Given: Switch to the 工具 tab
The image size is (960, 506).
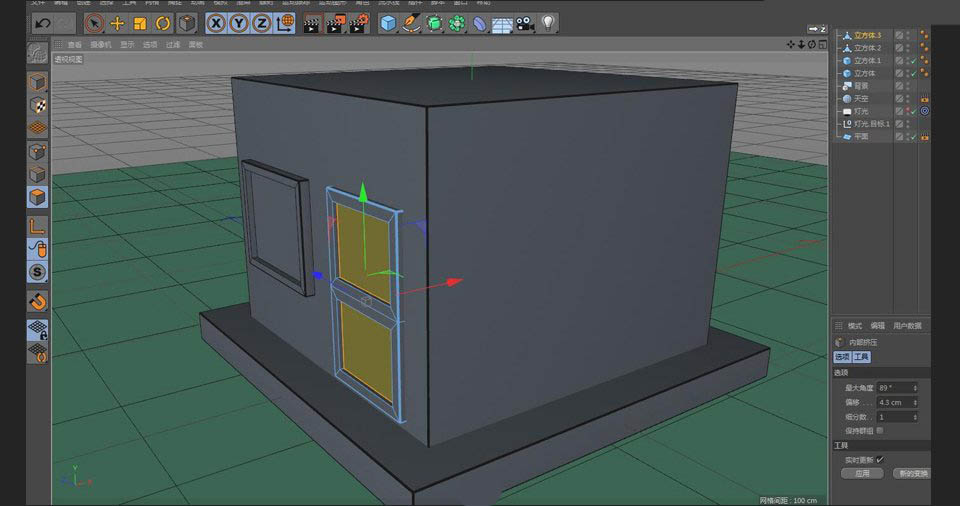Looking at the screenshot, I should tap(861, 357).
